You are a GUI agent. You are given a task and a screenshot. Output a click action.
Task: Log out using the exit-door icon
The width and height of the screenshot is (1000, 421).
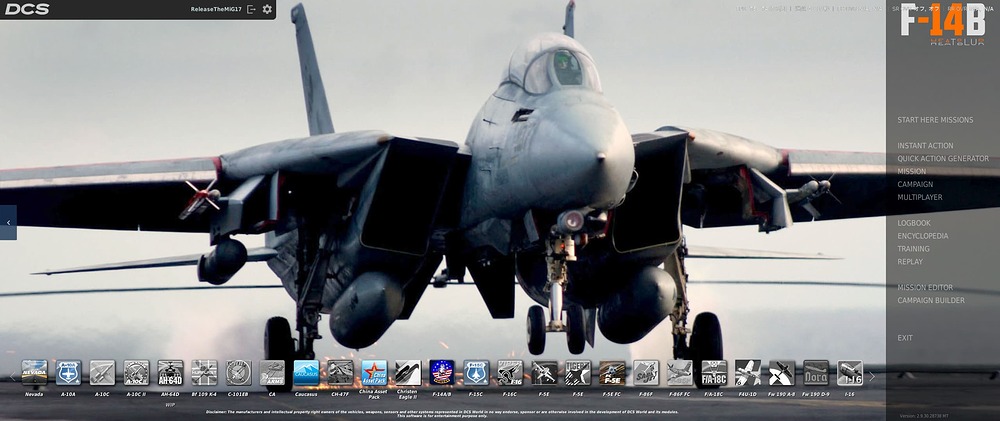tap(251, 9)
